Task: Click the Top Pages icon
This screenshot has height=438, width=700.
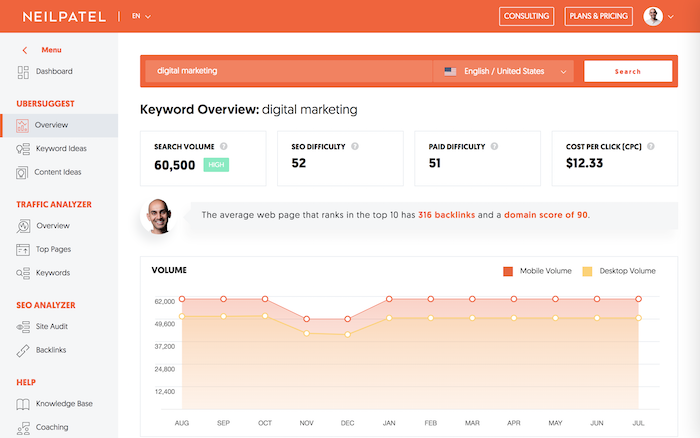Action: tap(23, 250)
